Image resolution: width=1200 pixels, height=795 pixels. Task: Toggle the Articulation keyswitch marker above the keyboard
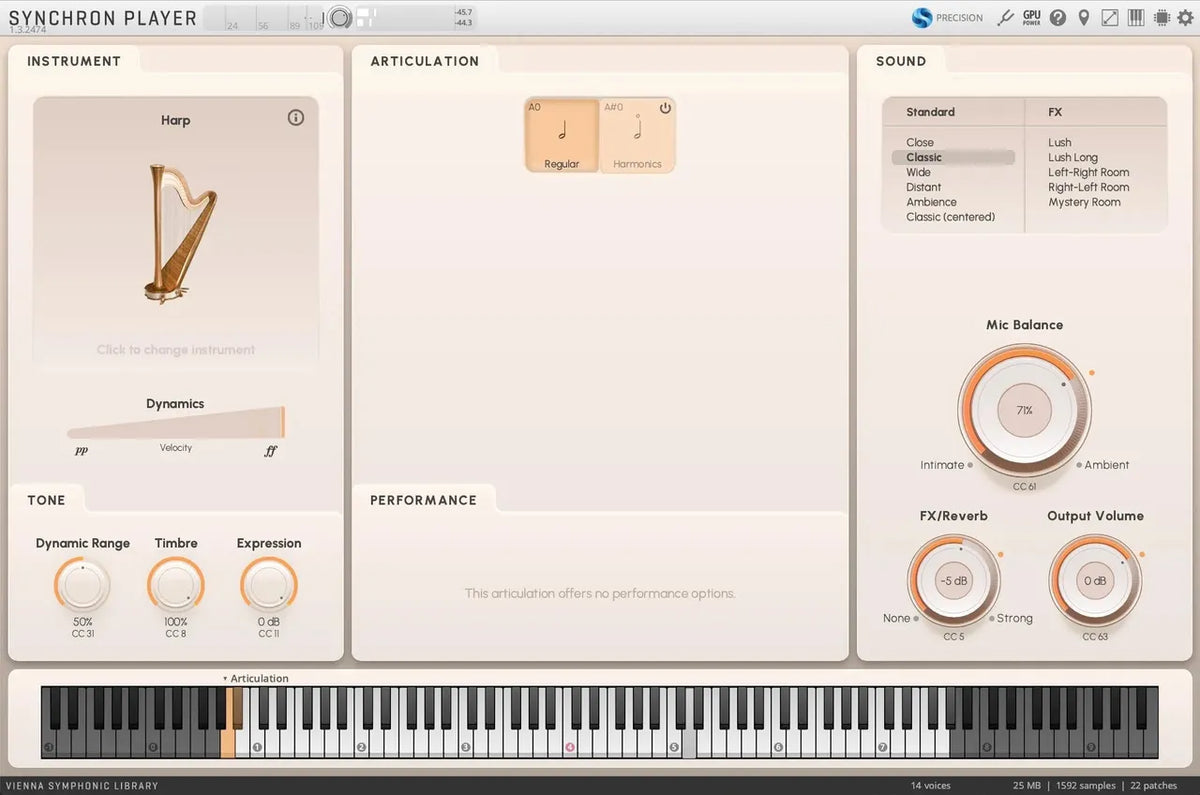[256, 678]
